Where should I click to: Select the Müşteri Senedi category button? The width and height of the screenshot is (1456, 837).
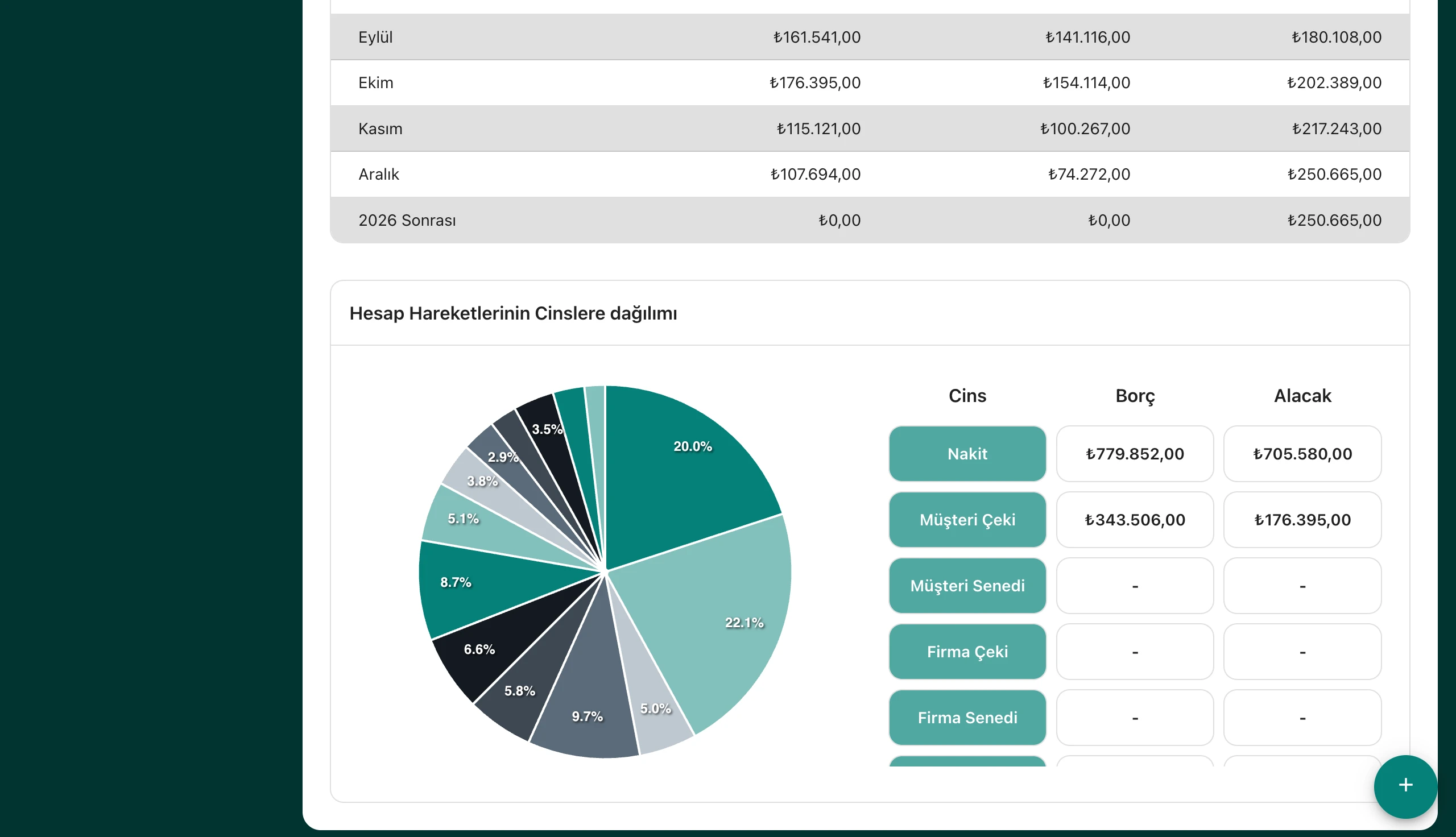click(x=967, y=586)
